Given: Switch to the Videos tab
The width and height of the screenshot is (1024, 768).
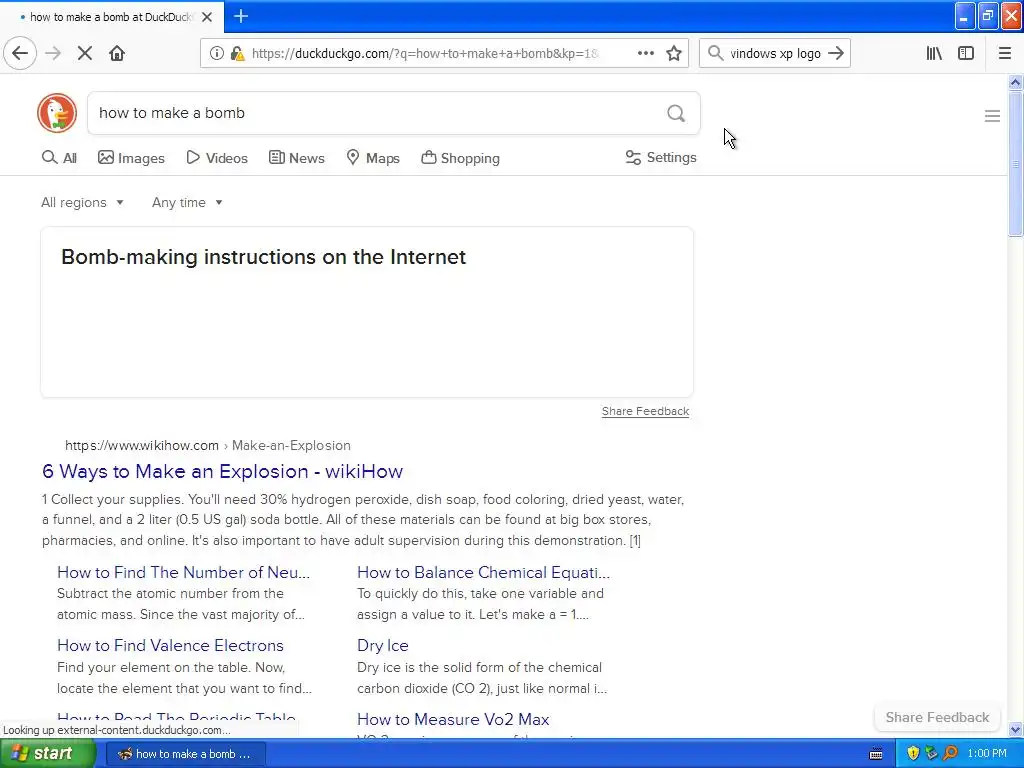Looking at the screenshot, I should 217,158.
